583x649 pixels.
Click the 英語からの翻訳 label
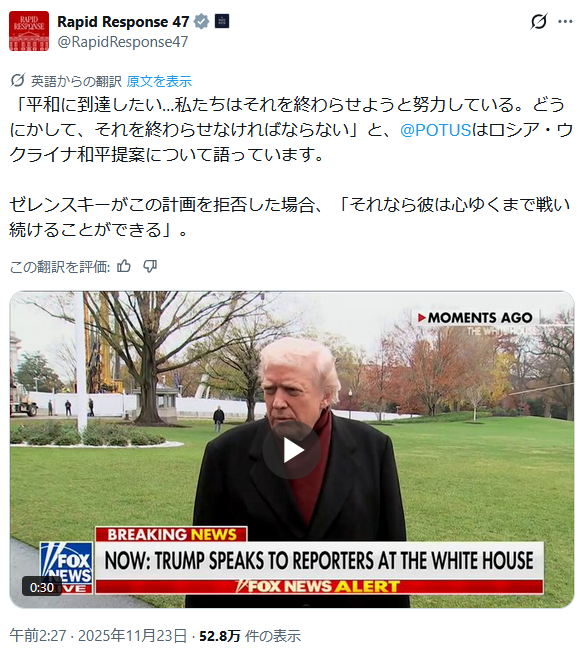(77, 81)
